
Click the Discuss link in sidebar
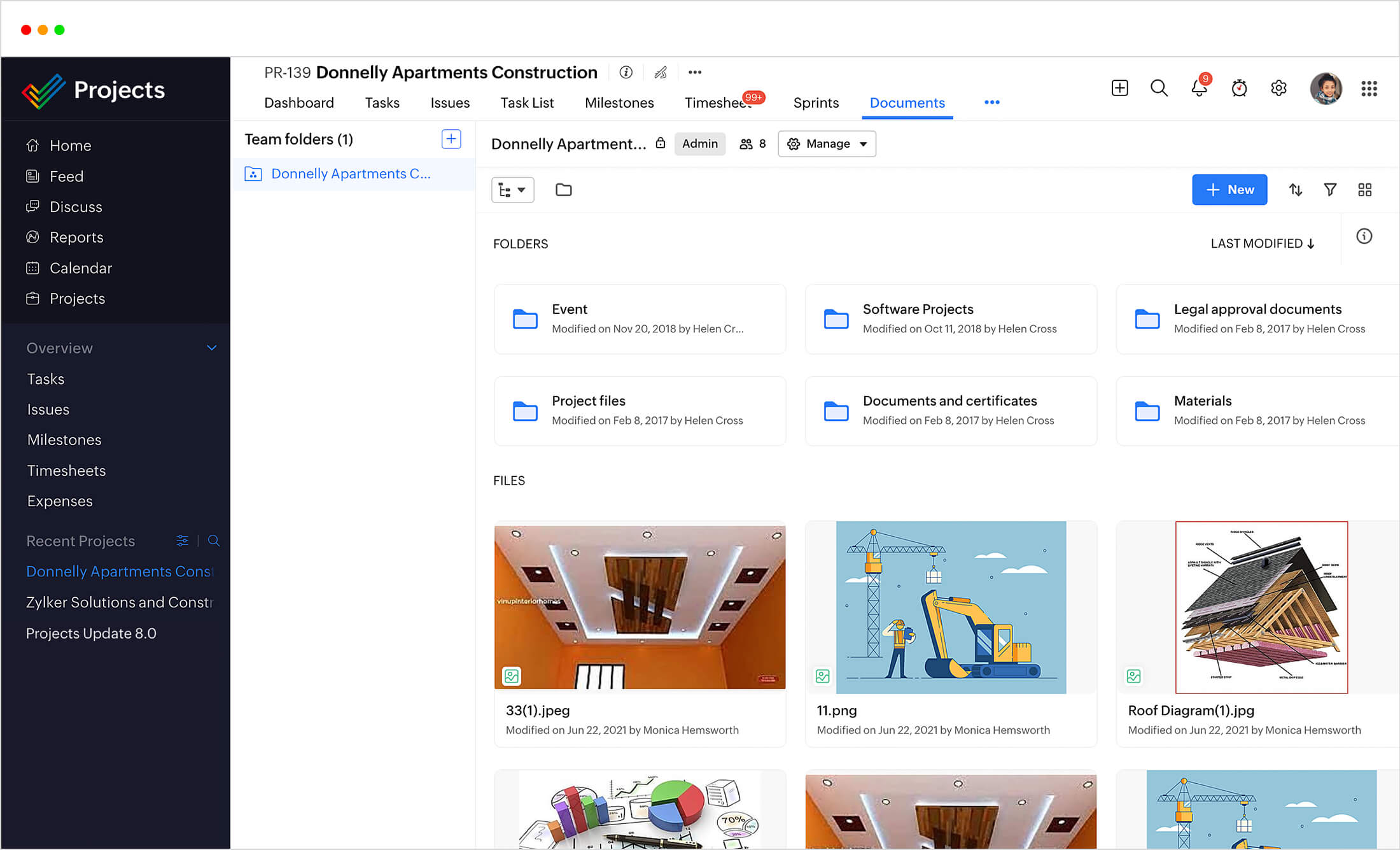[x=76, y=207]
